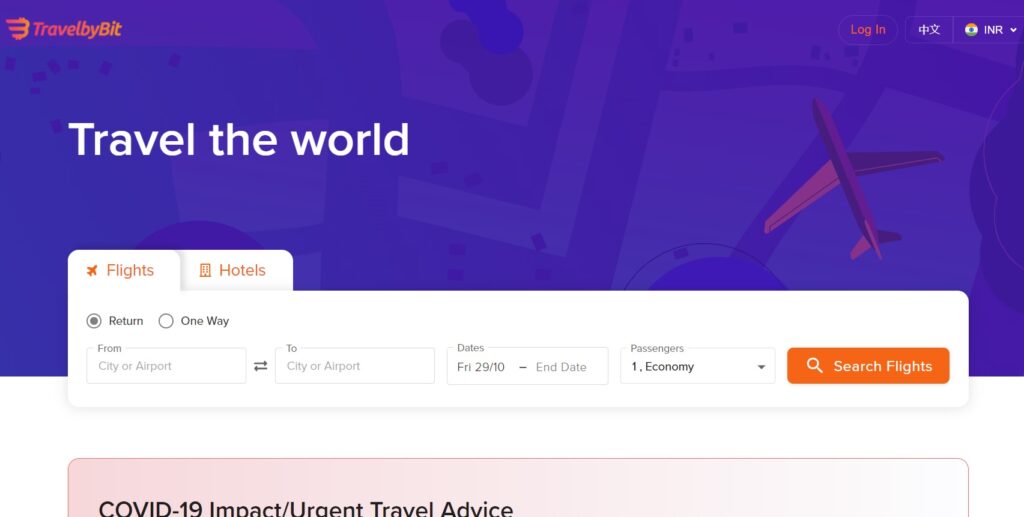Click the airplane icon on Flights tab
Viewport: 1024px width, 517px height.
(92, 270)
